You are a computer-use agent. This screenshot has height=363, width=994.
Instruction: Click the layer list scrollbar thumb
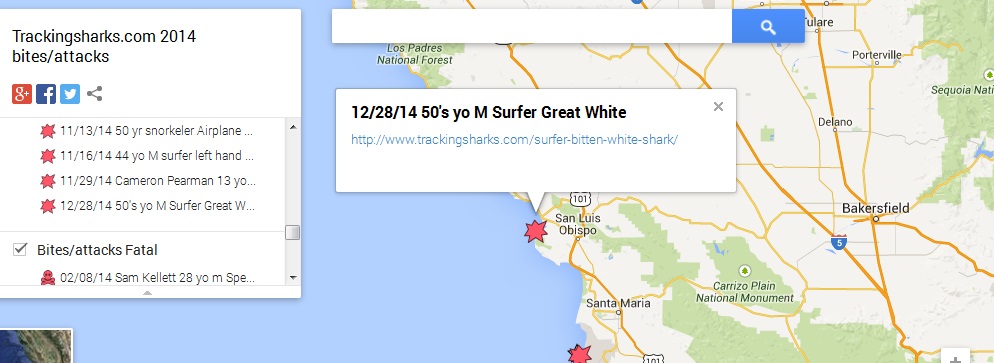click(292, 232)
